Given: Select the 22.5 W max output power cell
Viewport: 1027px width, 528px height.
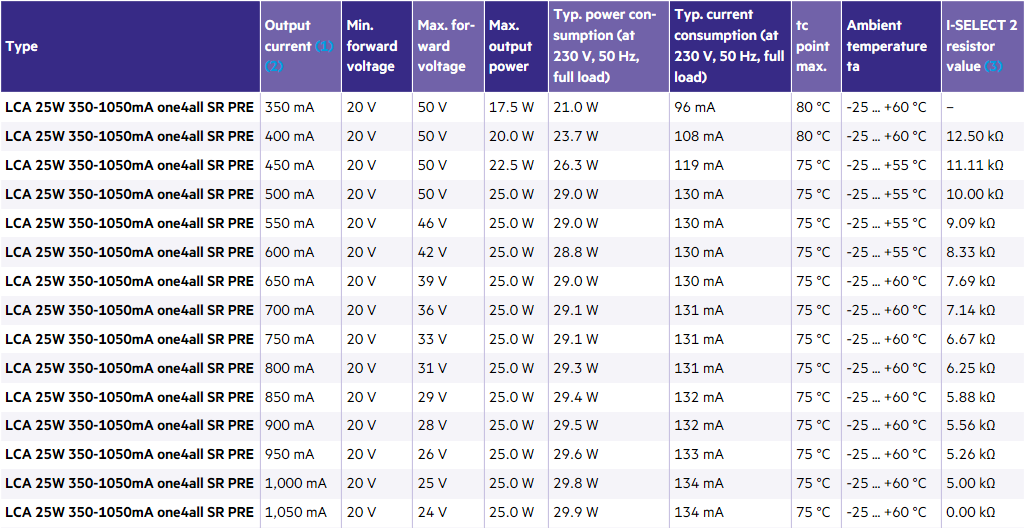Looking at the screenshot, I should [x=516, y=165].
